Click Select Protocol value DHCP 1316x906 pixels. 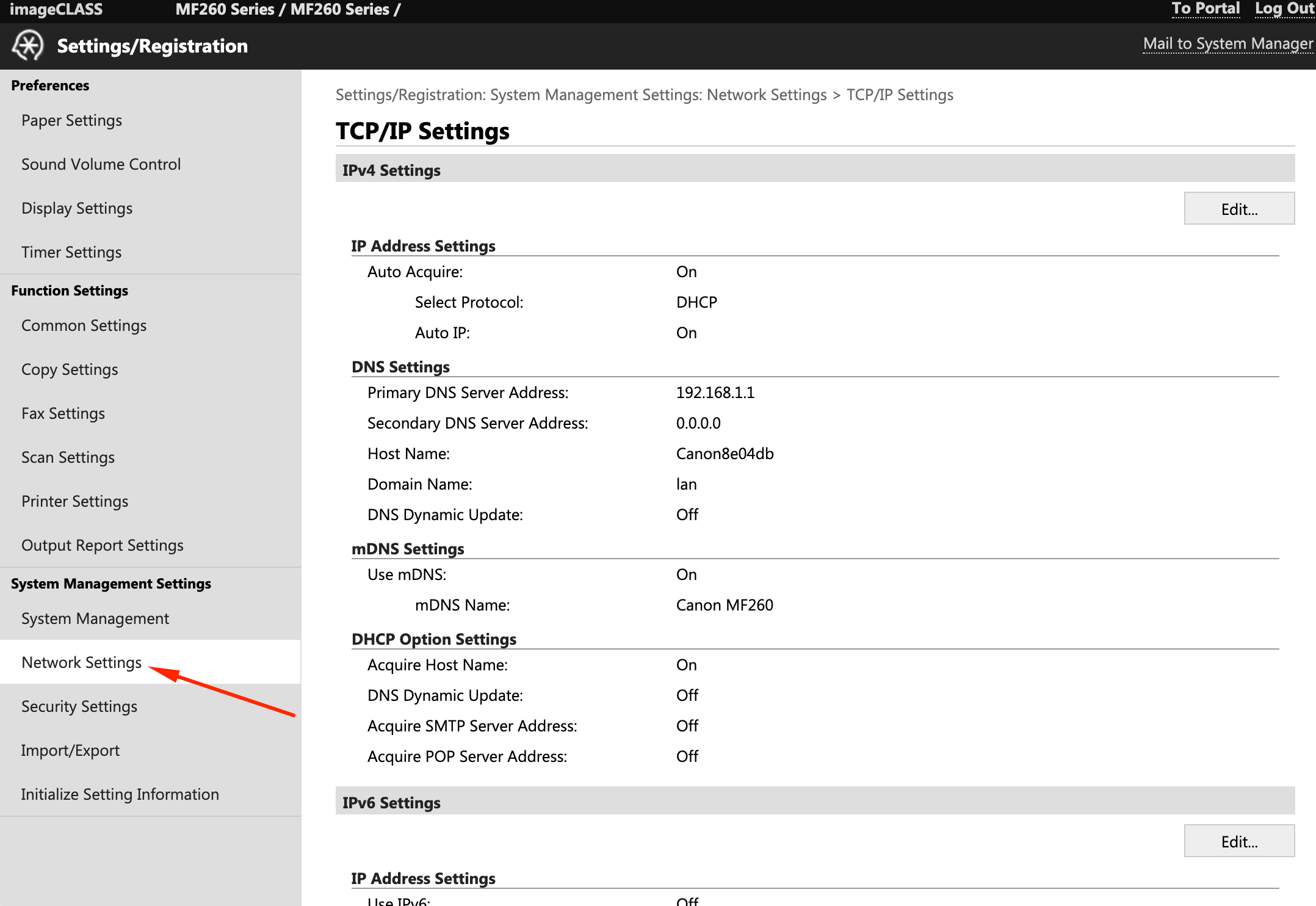point(696,302)
